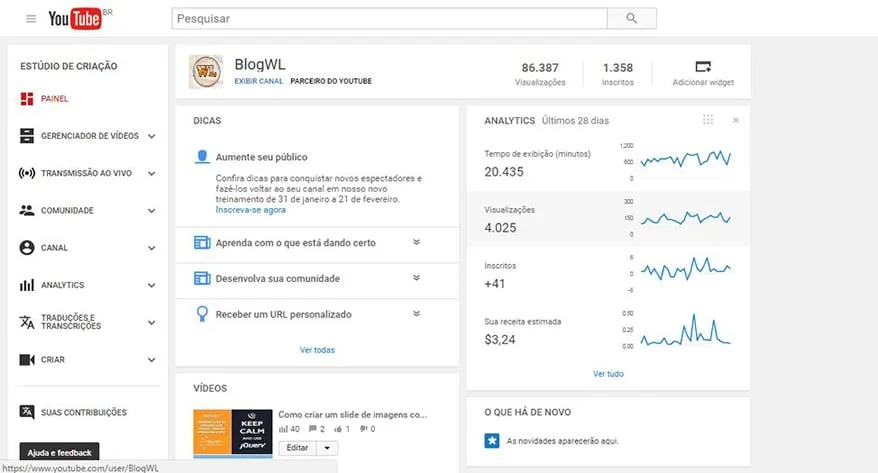Click the Suas Contribuições icon
This screenshot has height=473, width=878.
tap(26, 412)
